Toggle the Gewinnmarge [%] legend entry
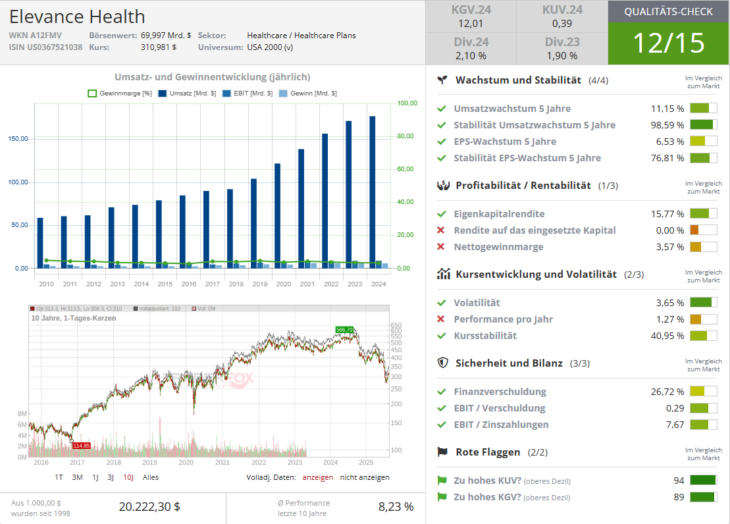This screenshot has height=524, width=730. 120,94
